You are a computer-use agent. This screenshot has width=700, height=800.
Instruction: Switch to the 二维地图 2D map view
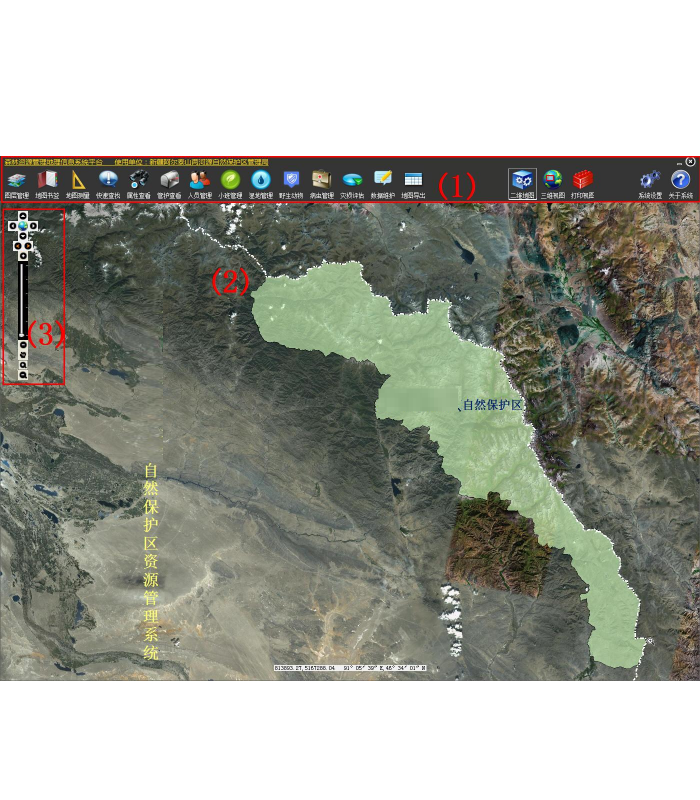tap(522, 181)
